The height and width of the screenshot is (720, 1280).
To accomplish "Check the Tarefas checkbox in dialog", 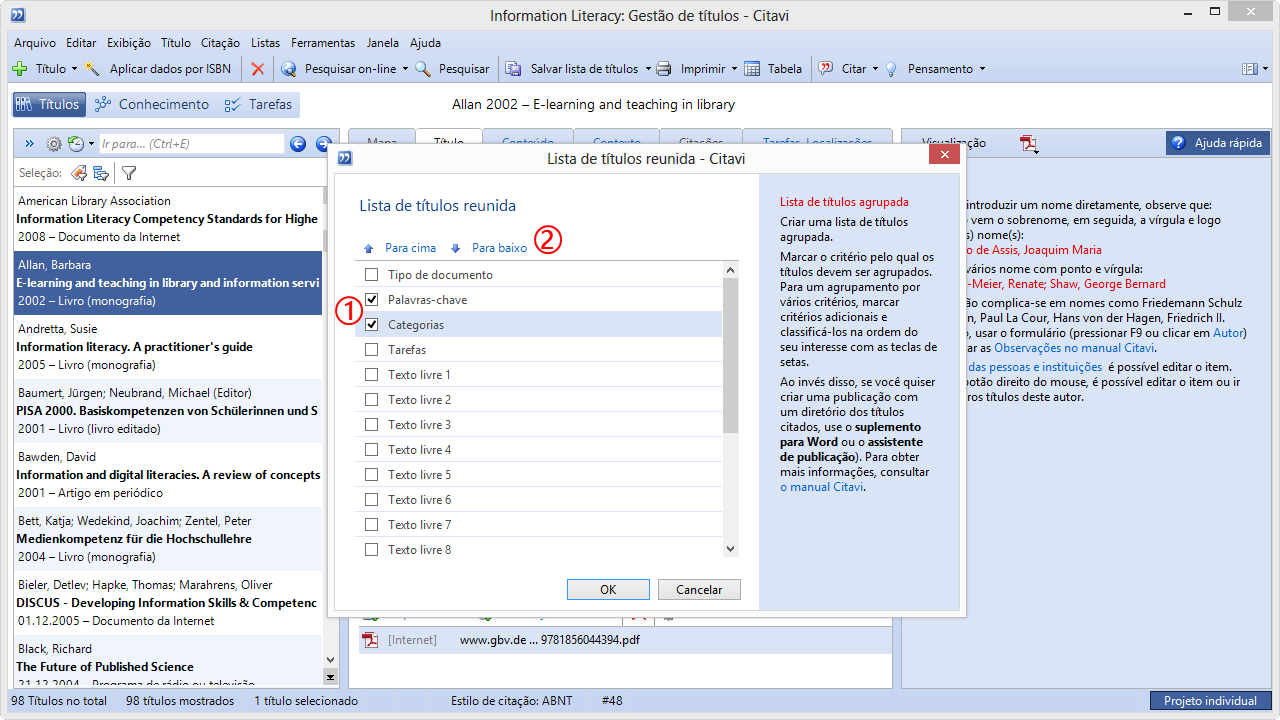I will pyautogui.click(x=371, y=350).
